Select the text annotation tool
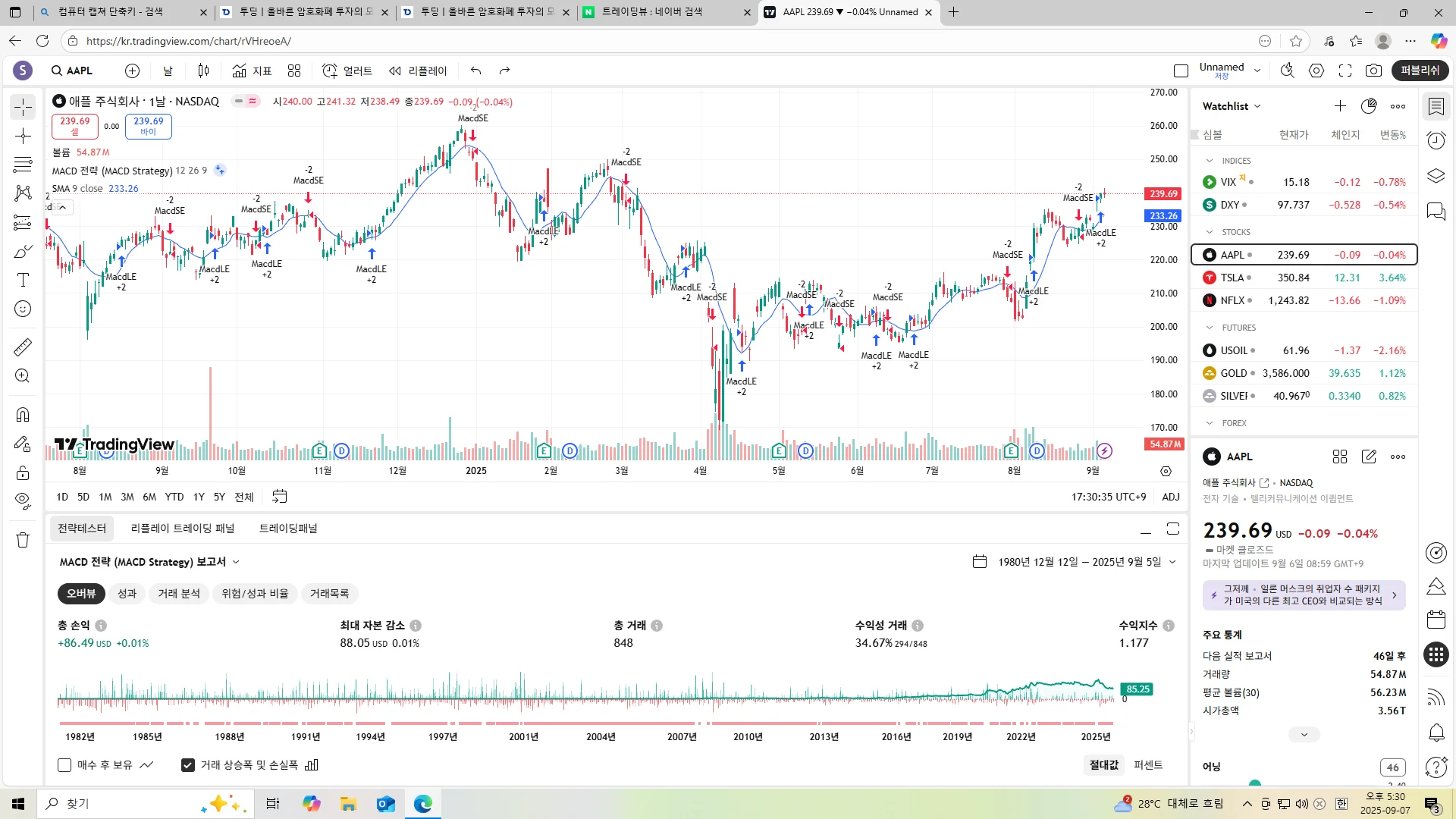 pos(23,280)
